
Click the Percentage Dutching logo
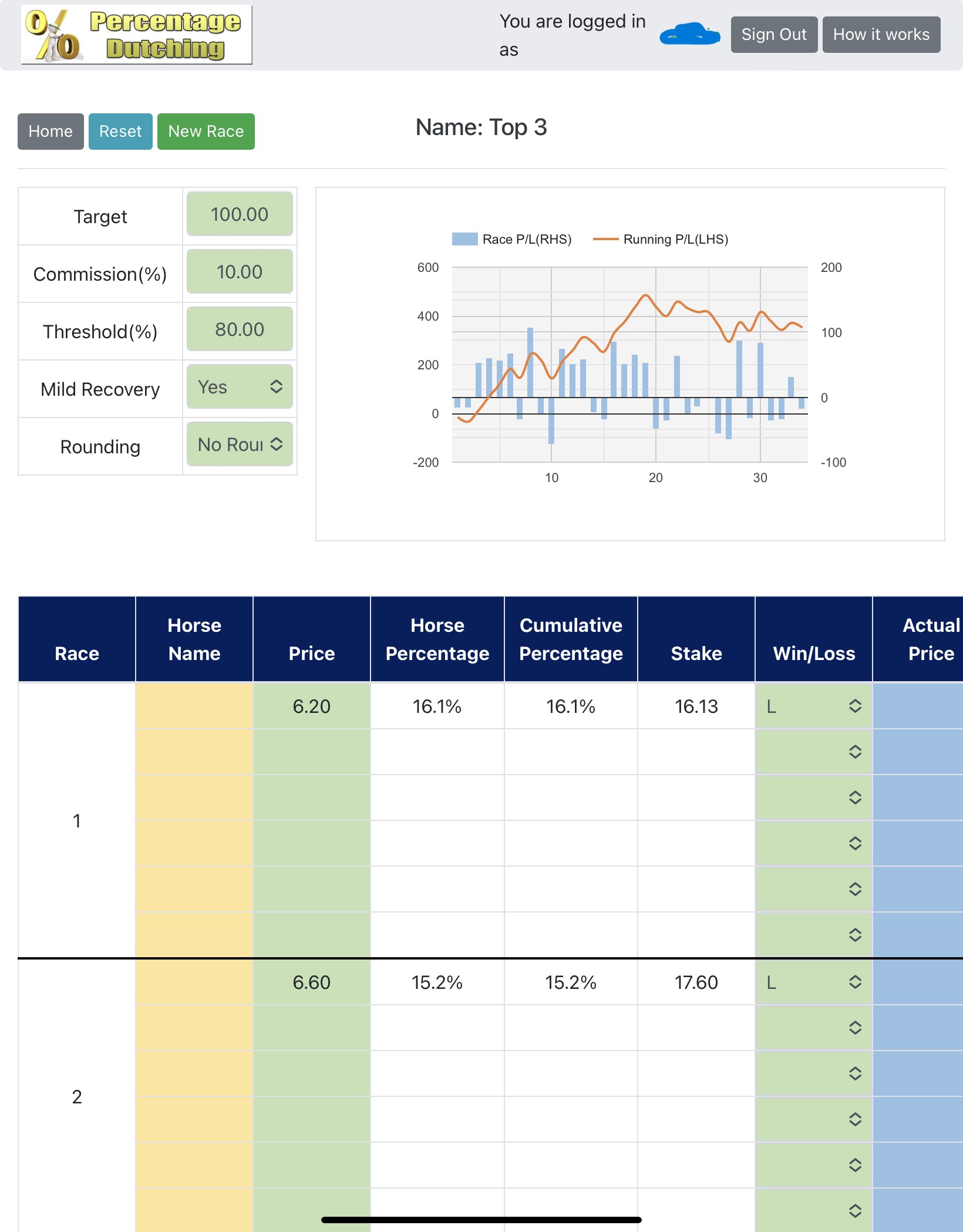click(136, 35)
